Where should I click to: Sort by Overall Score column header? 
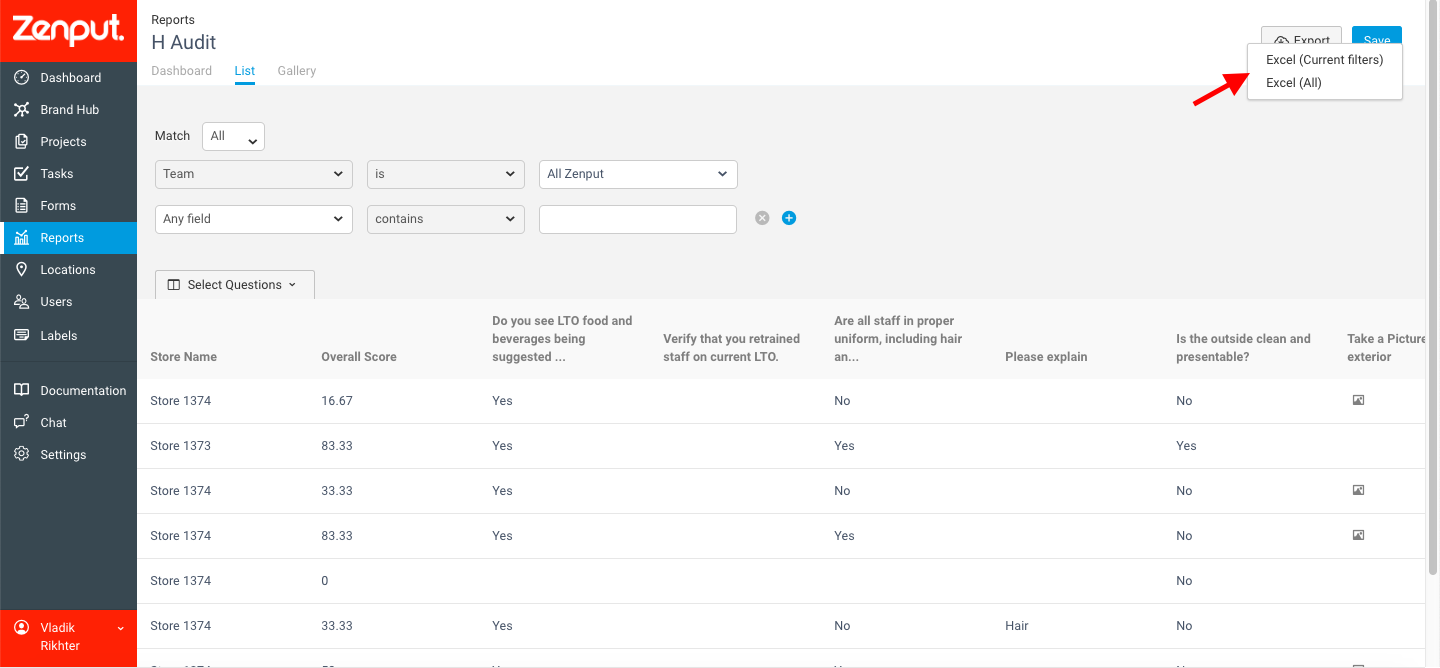pos(359,357)
